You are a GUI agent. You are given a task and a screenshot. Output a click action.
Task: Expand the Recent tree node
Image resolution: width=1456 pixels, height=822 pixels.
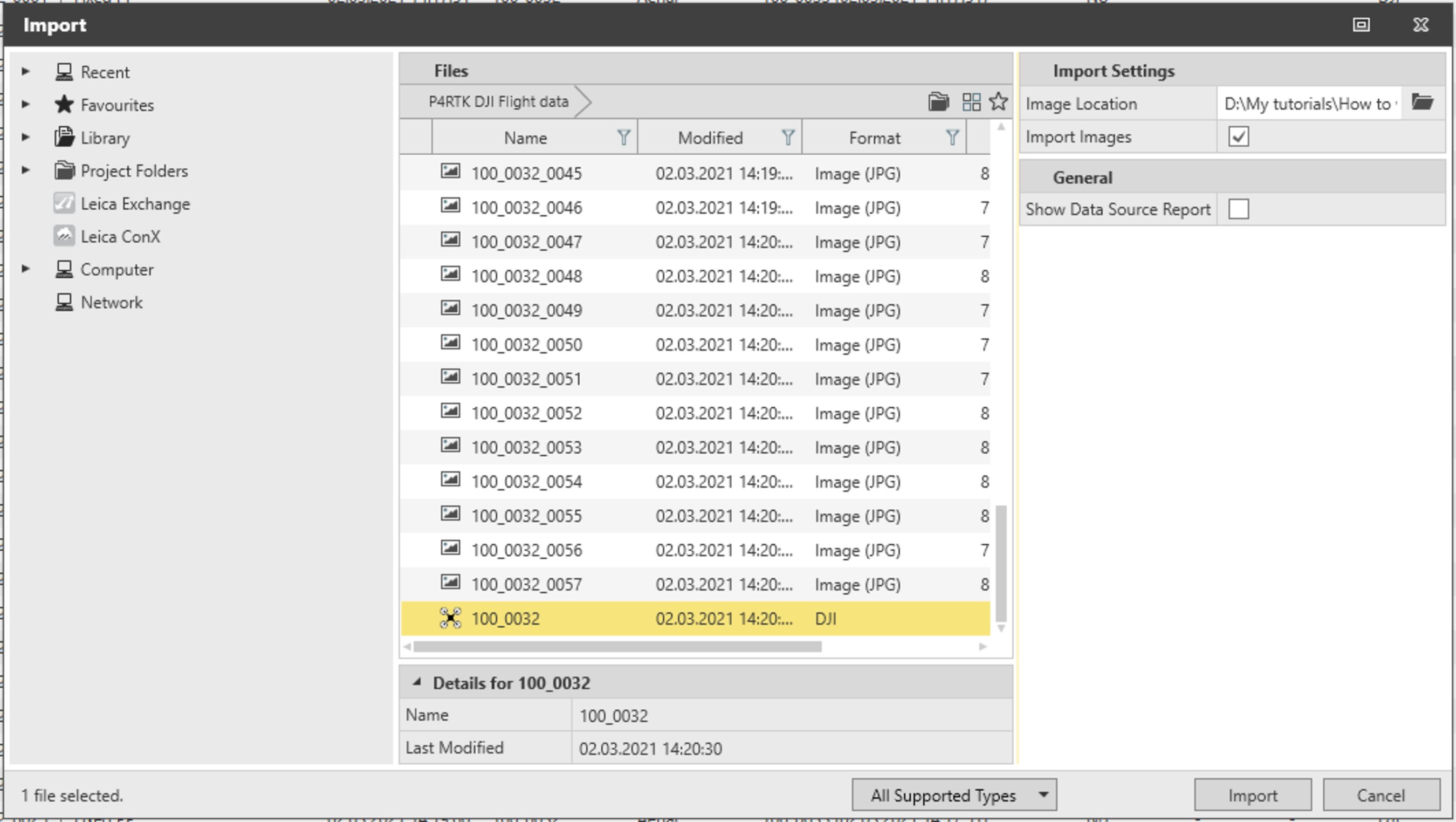25,71
